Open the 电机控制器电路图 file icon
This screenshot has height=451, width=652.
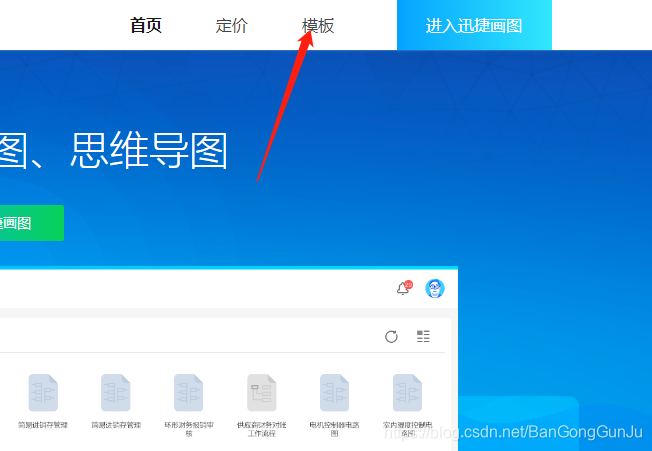coord(334,392)
